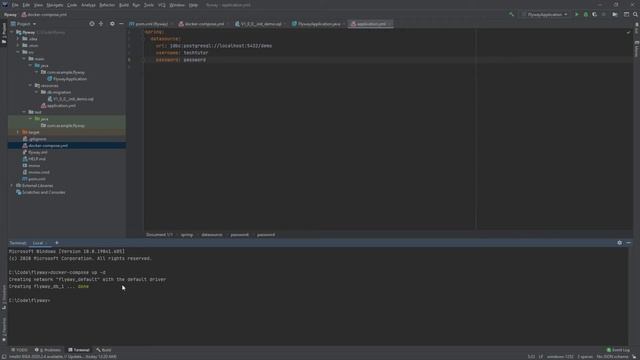Add a new terminal session with the plus icon
This screenshot has height=360, width=640.
[x=57, y=242]
